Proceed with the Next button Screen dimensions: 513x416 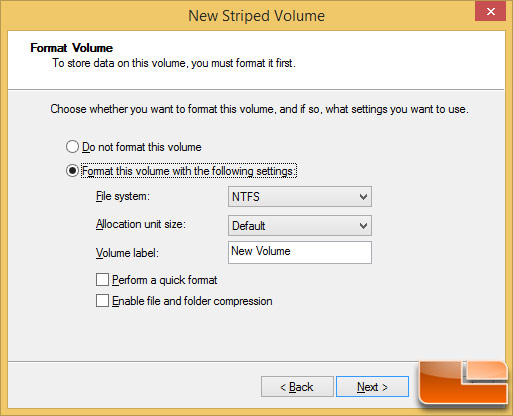372,387
